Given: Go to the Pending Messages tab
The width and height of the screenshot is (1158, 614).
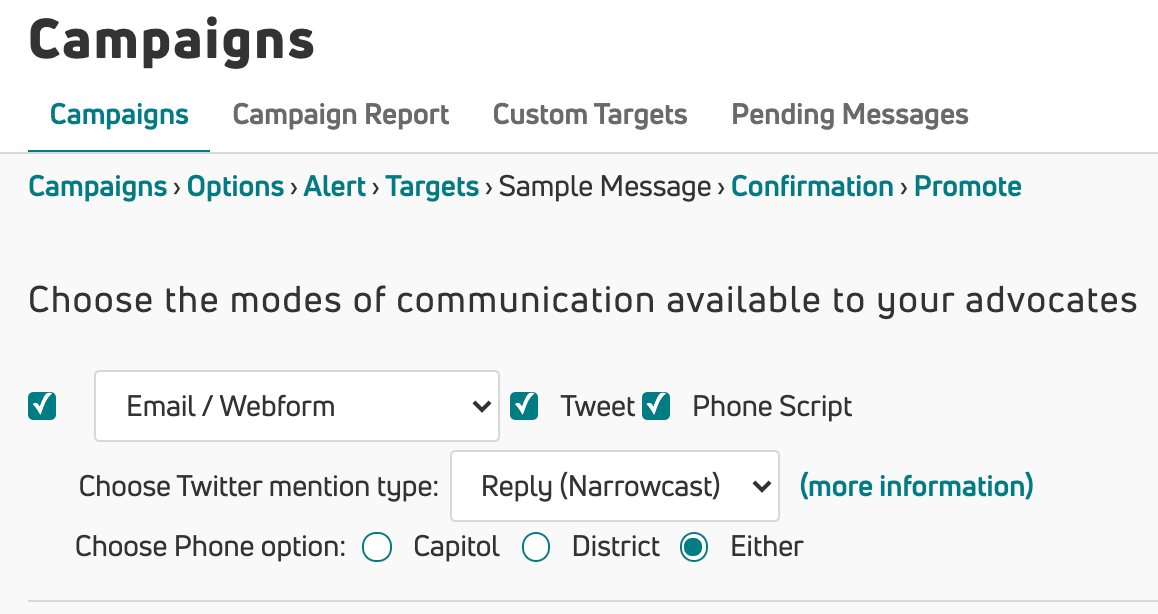Looking at the screenshot, I should (x=850, y=115).
